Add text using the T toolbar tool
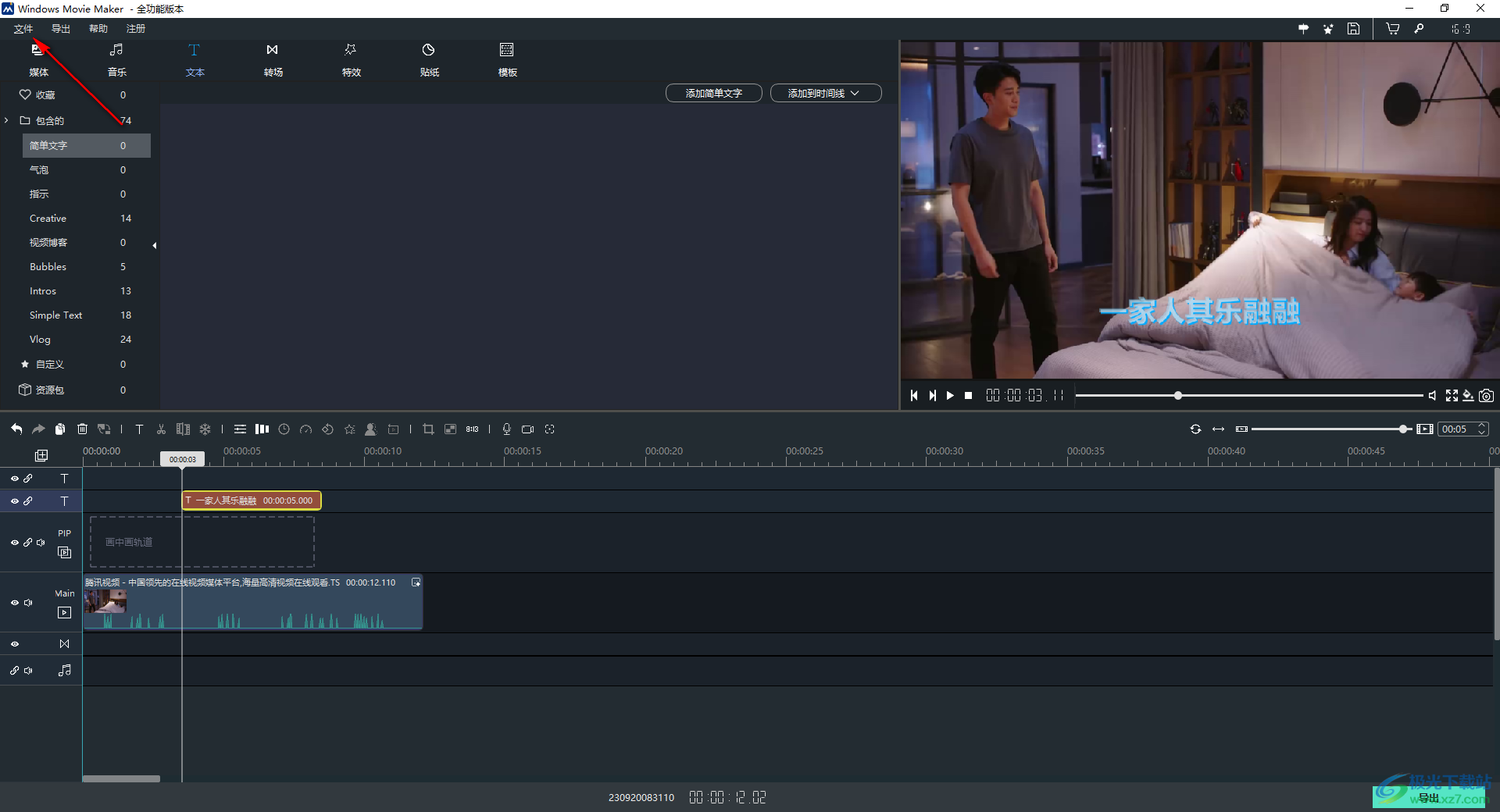Viewport: 1500px width, 812px height. pos(139,429)
